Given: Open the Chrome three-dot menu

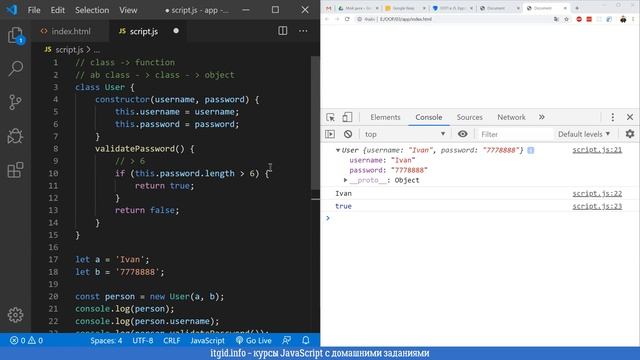Looking at the screenshot, I should (633, 19).
